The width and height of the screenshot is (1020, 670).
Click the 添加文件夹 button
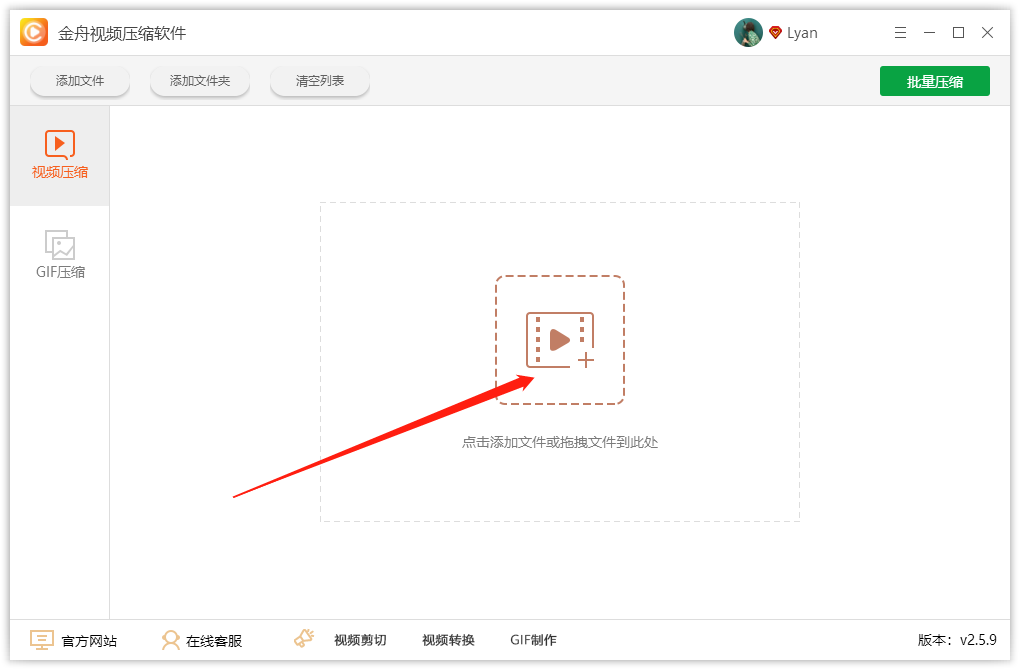[200, 81]
